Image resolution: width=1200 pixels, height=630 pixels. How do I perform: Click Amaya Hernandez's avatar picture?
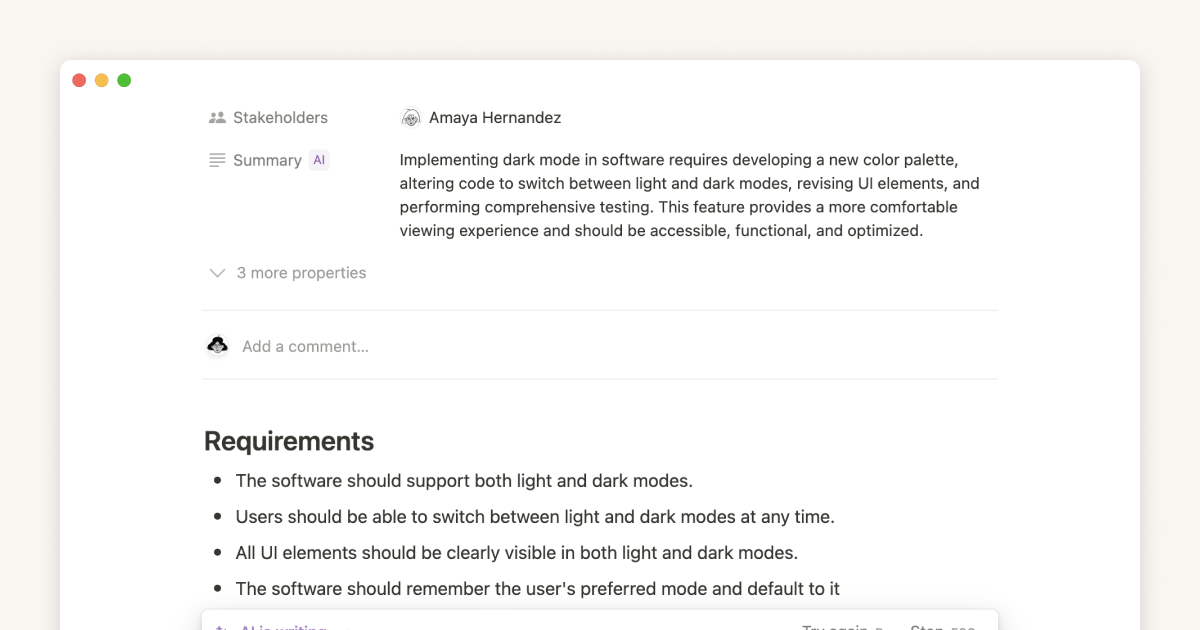point(411,118)
